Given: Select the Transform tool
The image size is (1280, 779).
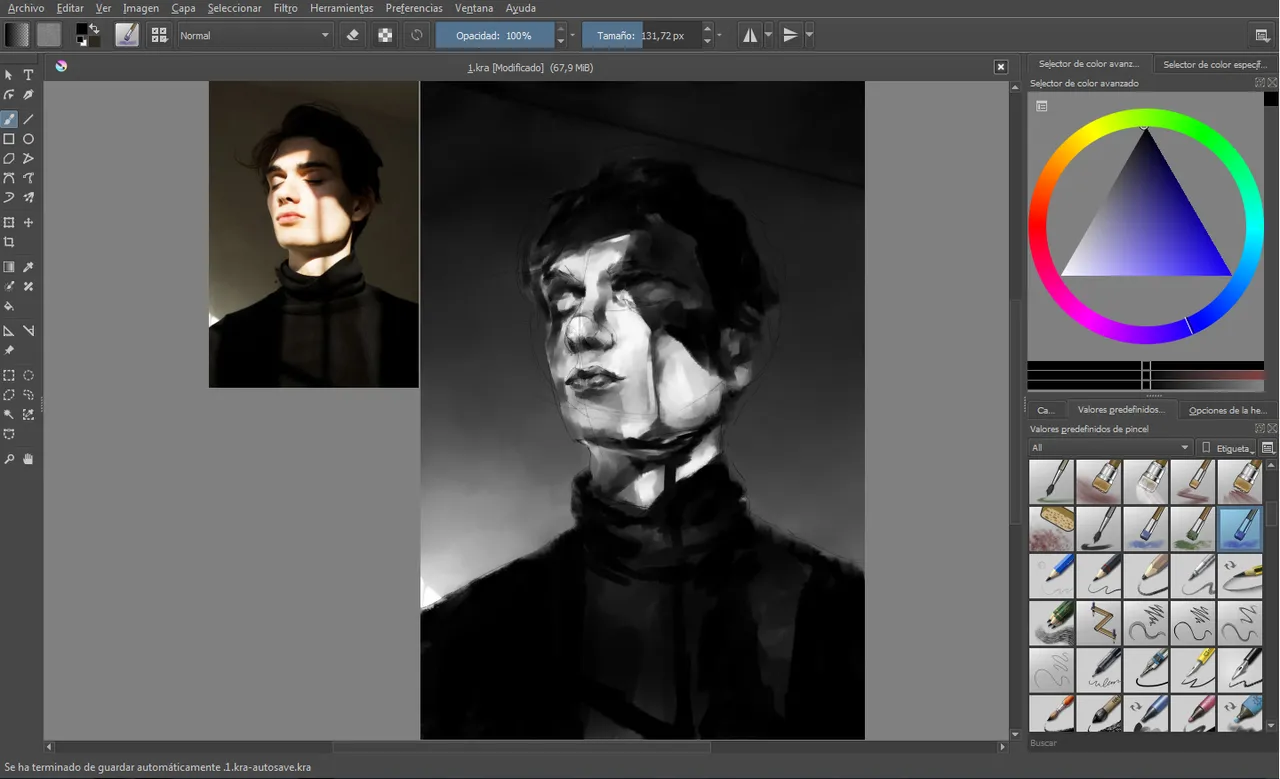Looking at the screenshot, I should point(9,222).
